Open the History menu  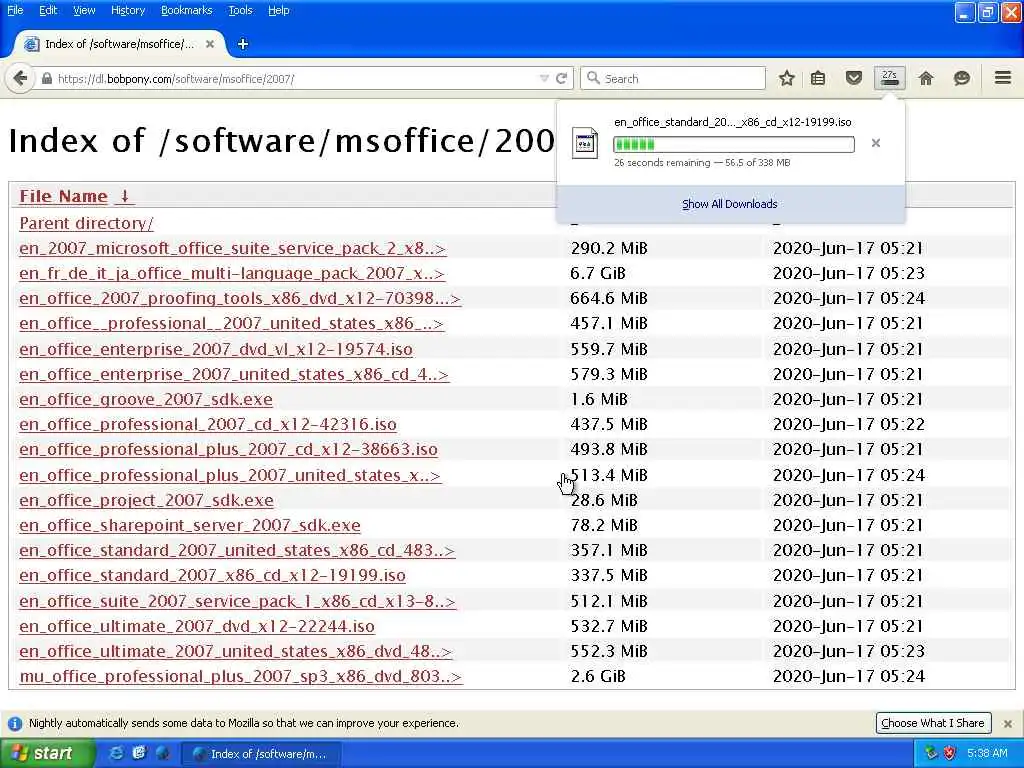127,10
